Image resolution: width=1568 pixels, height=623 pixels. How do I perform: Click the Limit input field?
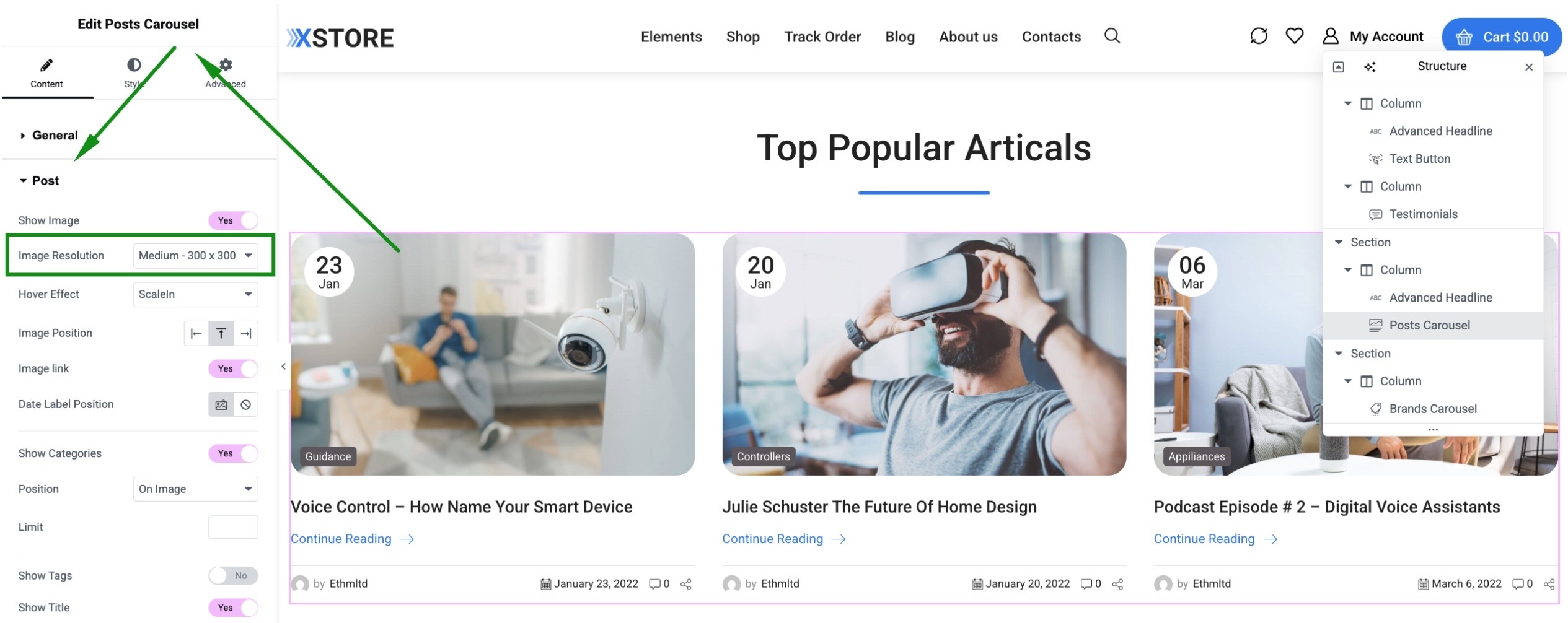point(233,528)
